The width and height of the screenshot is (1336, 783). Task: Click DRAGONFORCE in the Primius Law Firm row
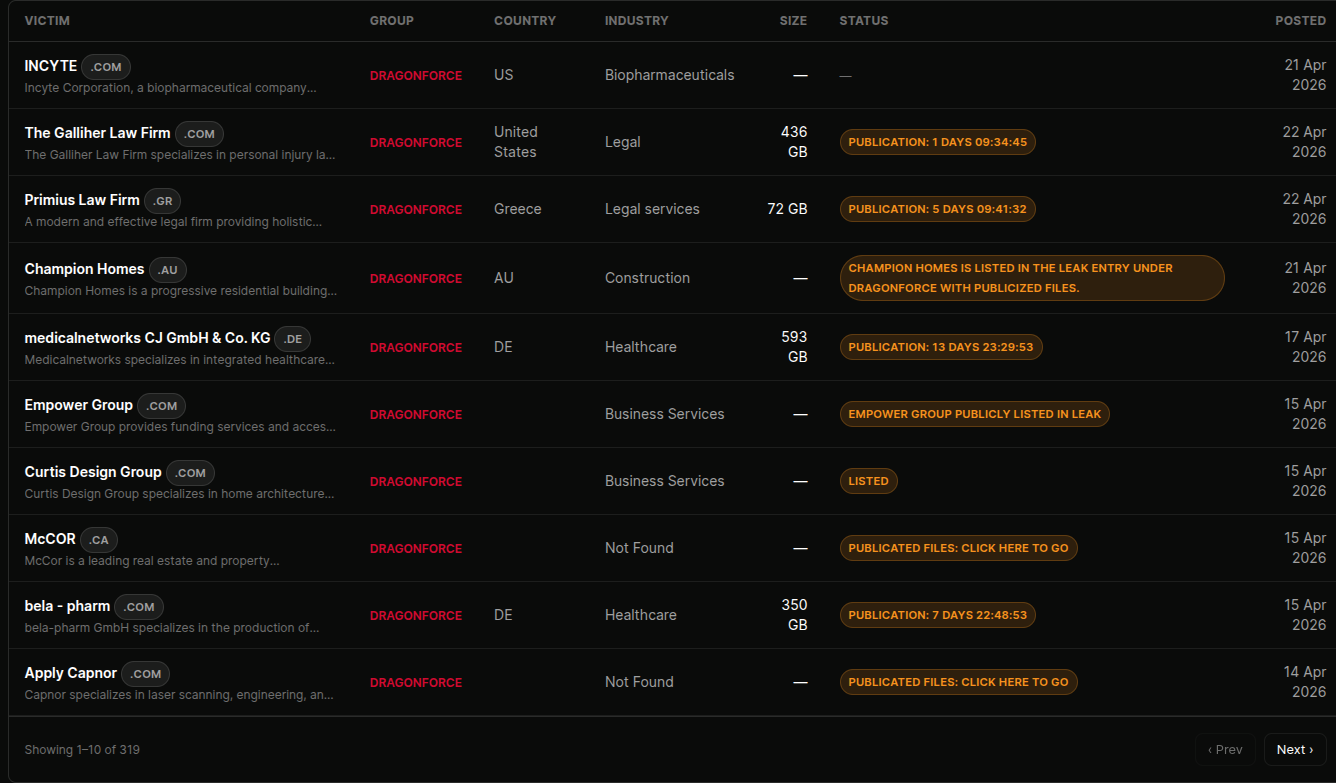pos(416,210)
